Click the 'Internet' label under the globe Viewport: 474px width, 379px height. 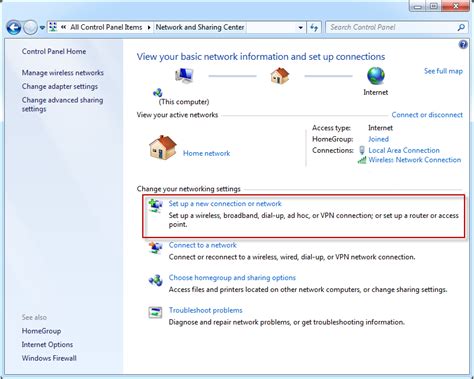tap(376, 92)
